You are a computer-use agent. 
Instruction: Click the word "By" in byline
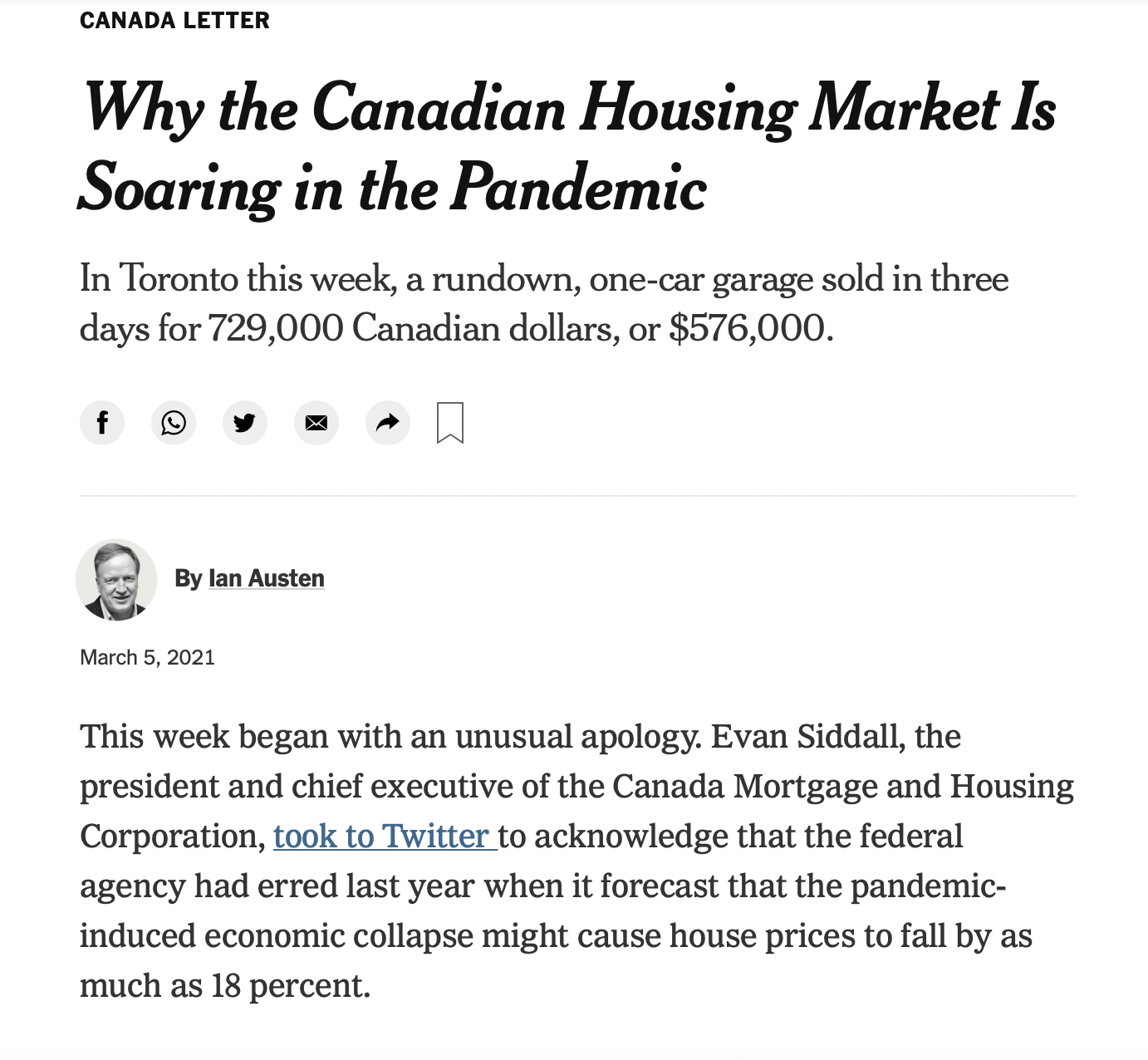[x=189, y=578]
